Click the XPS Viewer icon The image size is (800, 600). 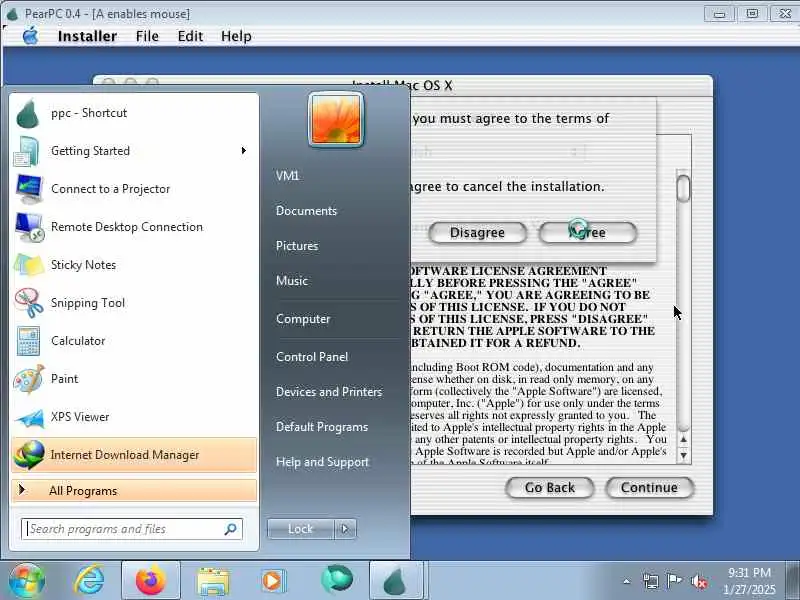(30, 417)
